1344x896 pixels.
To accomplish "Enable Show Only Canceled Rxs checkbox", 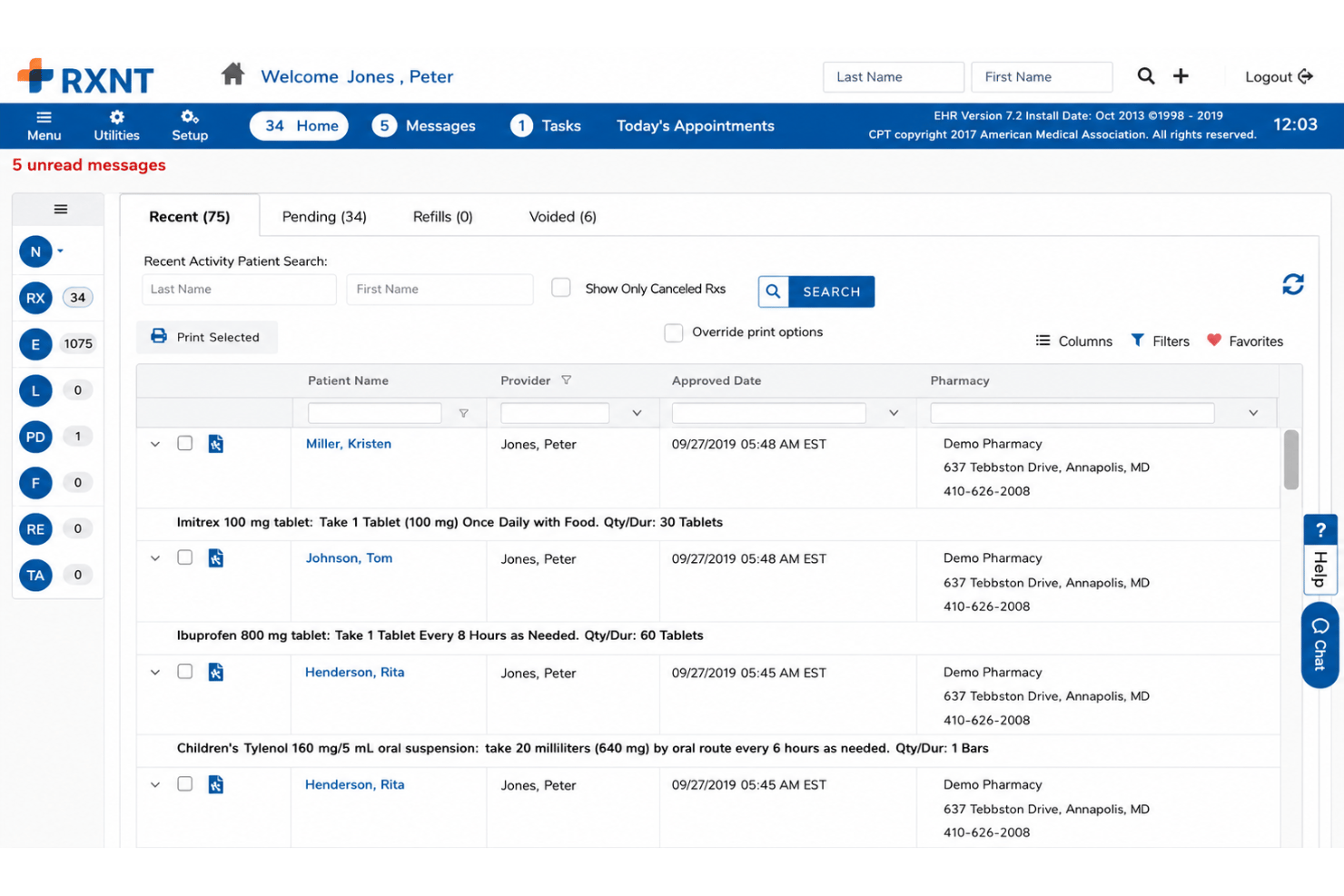I will click(561, 288).
